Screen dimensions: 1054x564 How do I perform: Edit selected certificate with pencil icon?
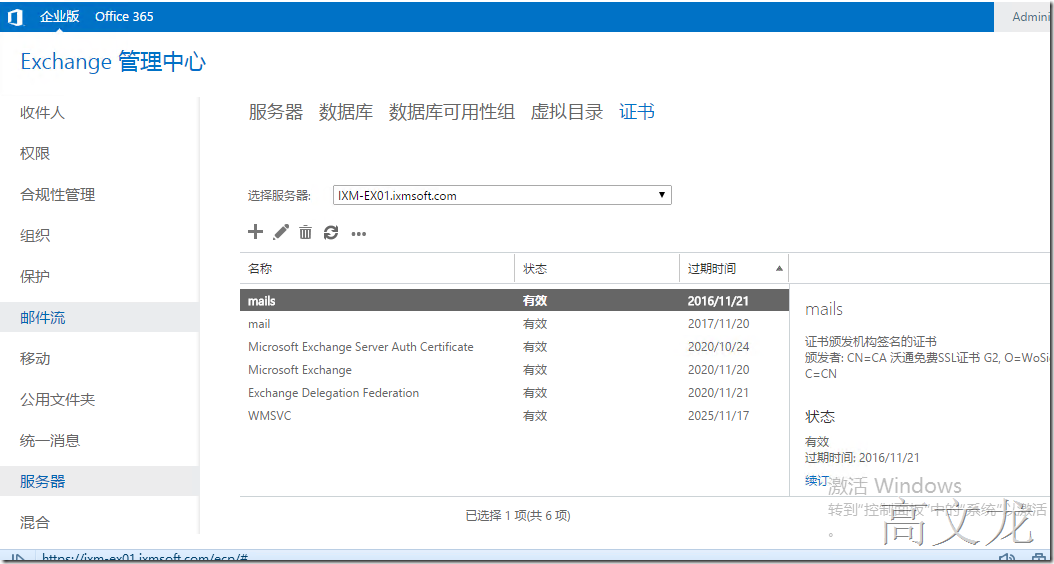[x=281, y=233]
